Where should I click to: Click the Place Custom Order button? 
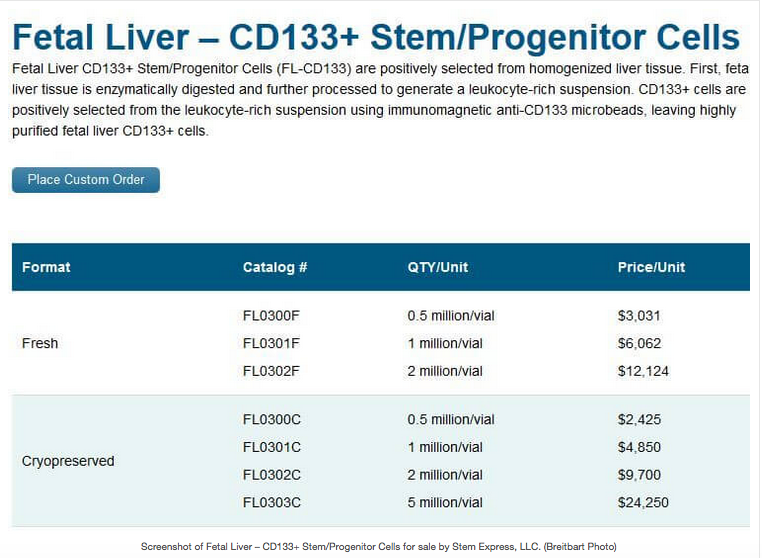pos(86,180)
